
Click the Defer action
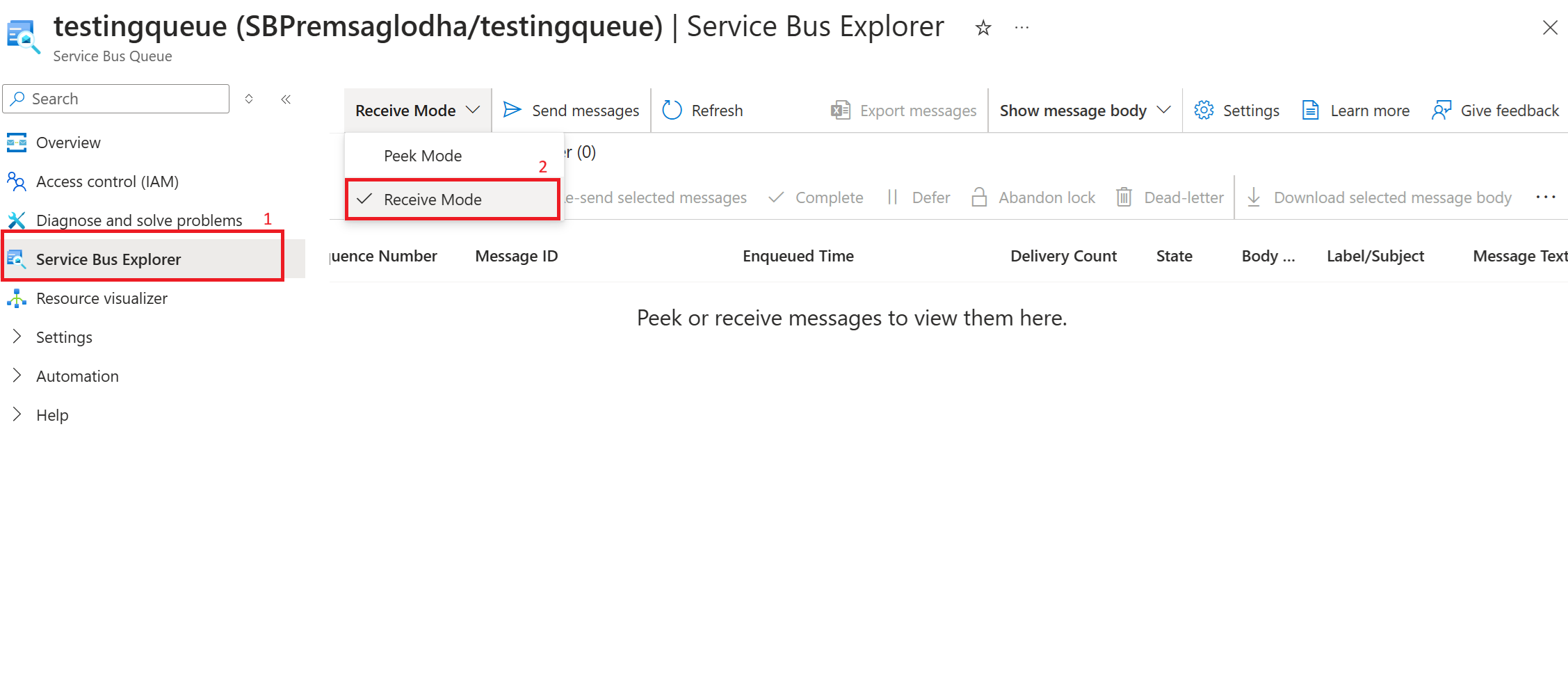click(919, 197)
